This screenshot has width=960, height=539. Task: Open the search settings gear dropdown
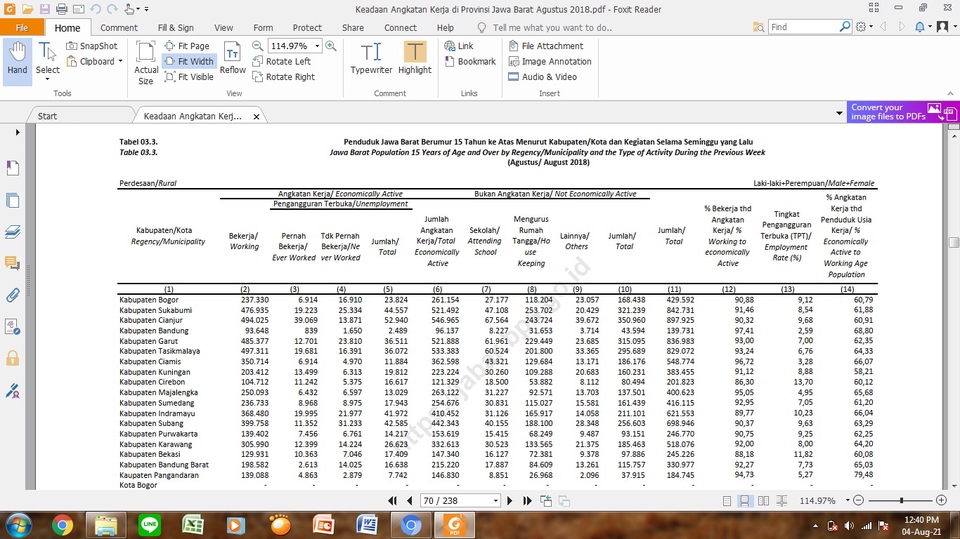(x=864, y=27)
